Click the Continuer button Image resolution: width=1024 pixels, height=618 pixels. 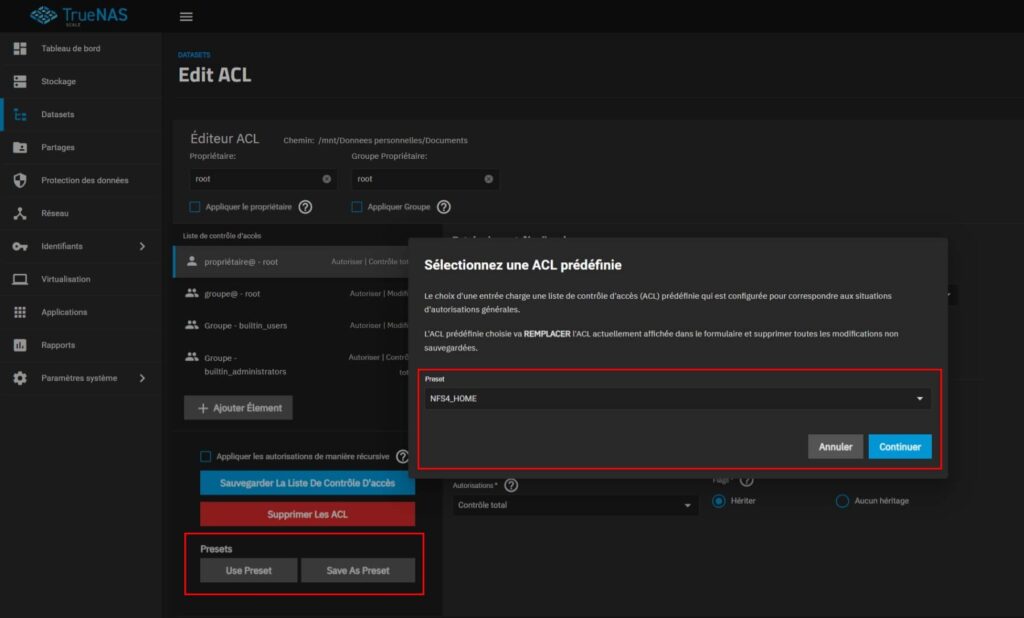[899, 447]
